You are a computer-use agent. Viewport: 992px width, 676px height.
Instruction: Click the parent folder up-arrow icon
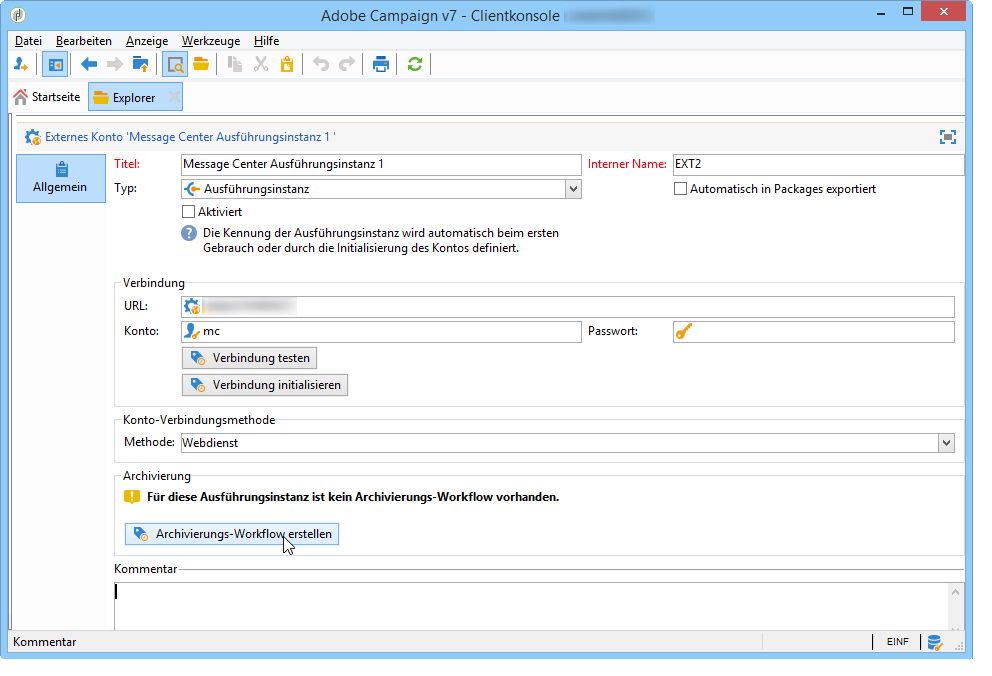tap(140, 64)
